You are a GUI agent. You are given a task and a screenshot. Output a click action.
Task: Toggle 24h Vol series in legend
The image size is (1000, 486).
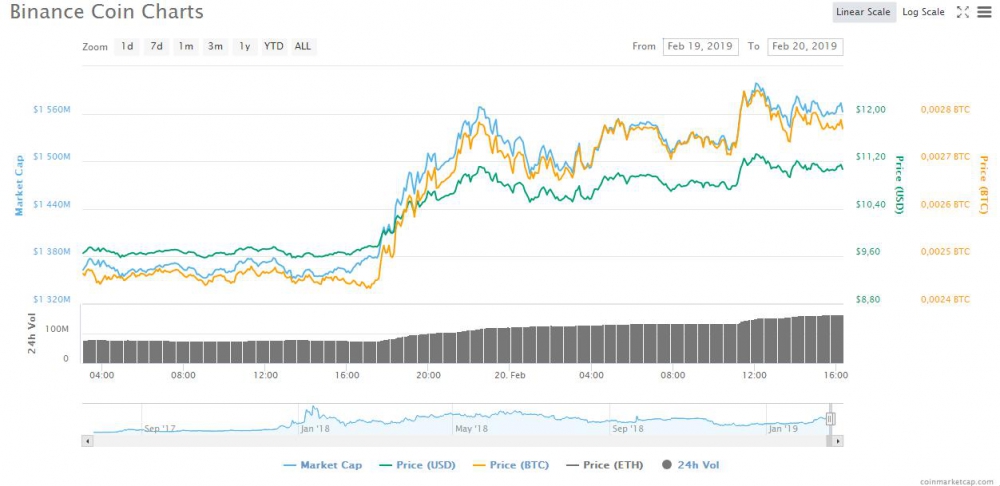pyautogui.click(x=691, y=465)
